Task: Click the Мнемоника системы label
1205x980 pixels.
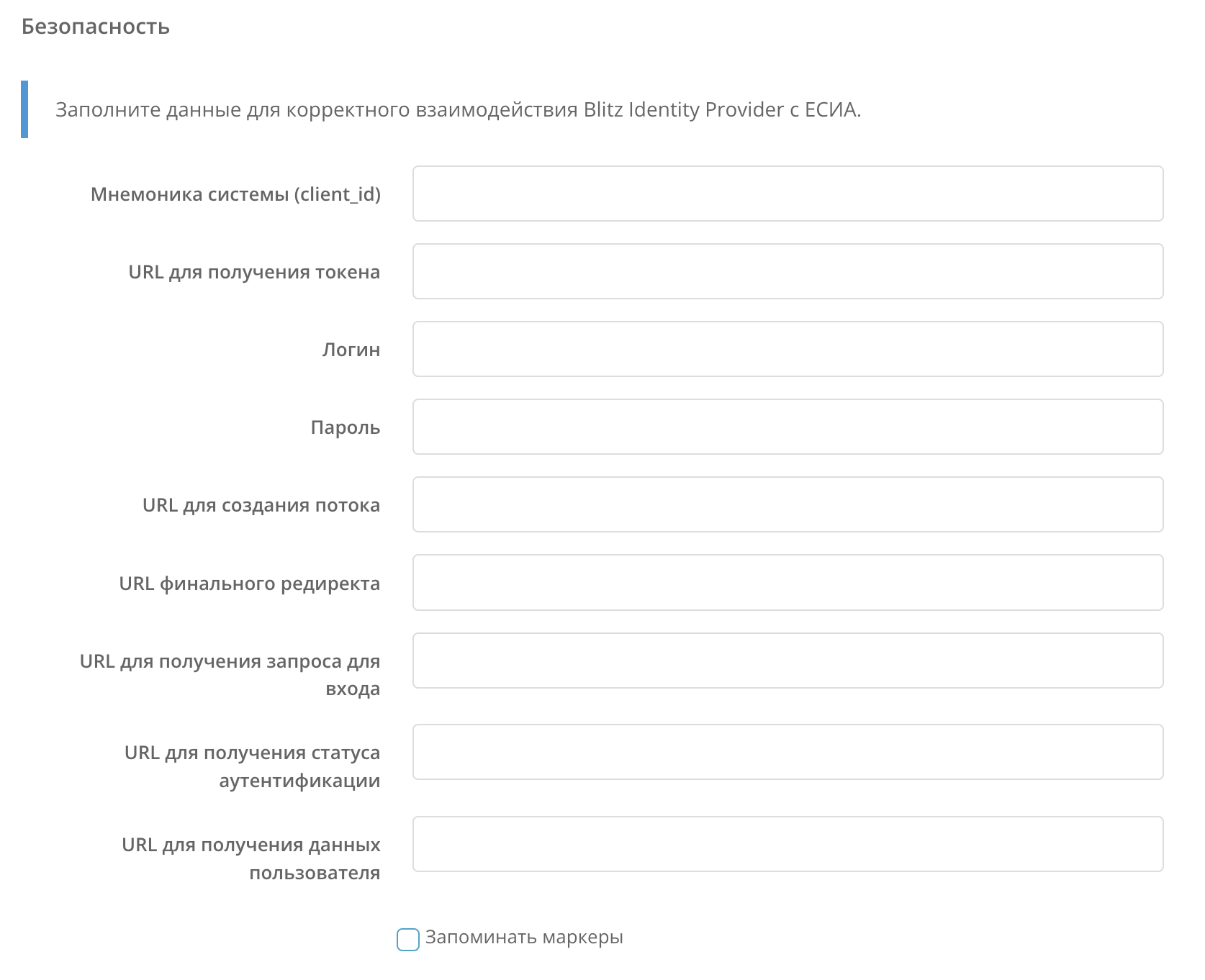Action: 238,194
